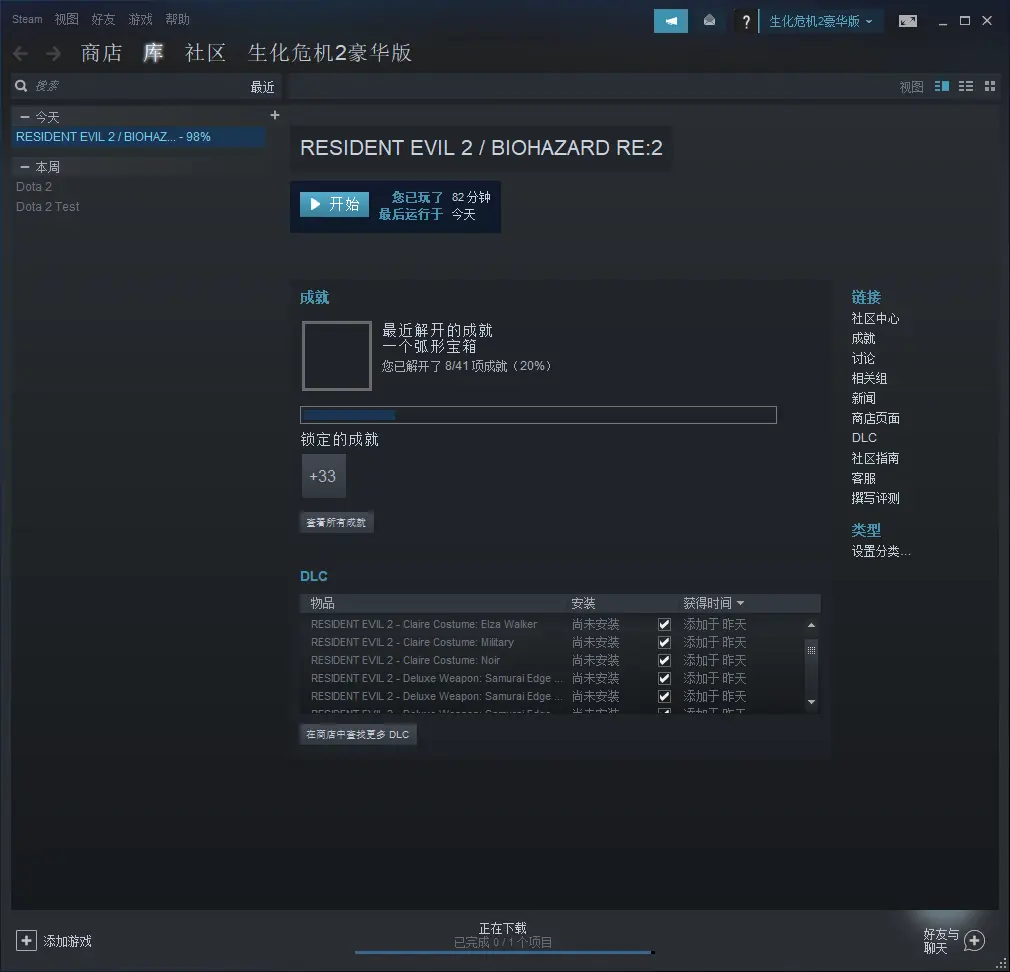The height and width of the screenshot is (972, 1010).
Task: Click the question mark help icon
Action: [746, 21]
